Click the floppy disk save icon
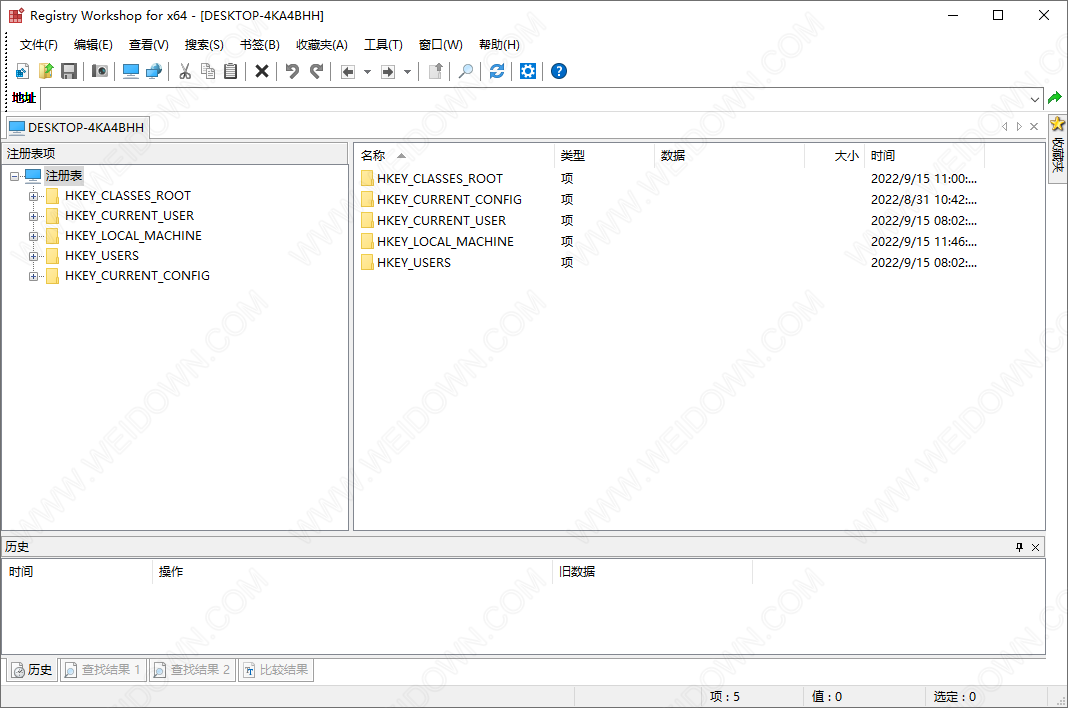 point(69,71)
